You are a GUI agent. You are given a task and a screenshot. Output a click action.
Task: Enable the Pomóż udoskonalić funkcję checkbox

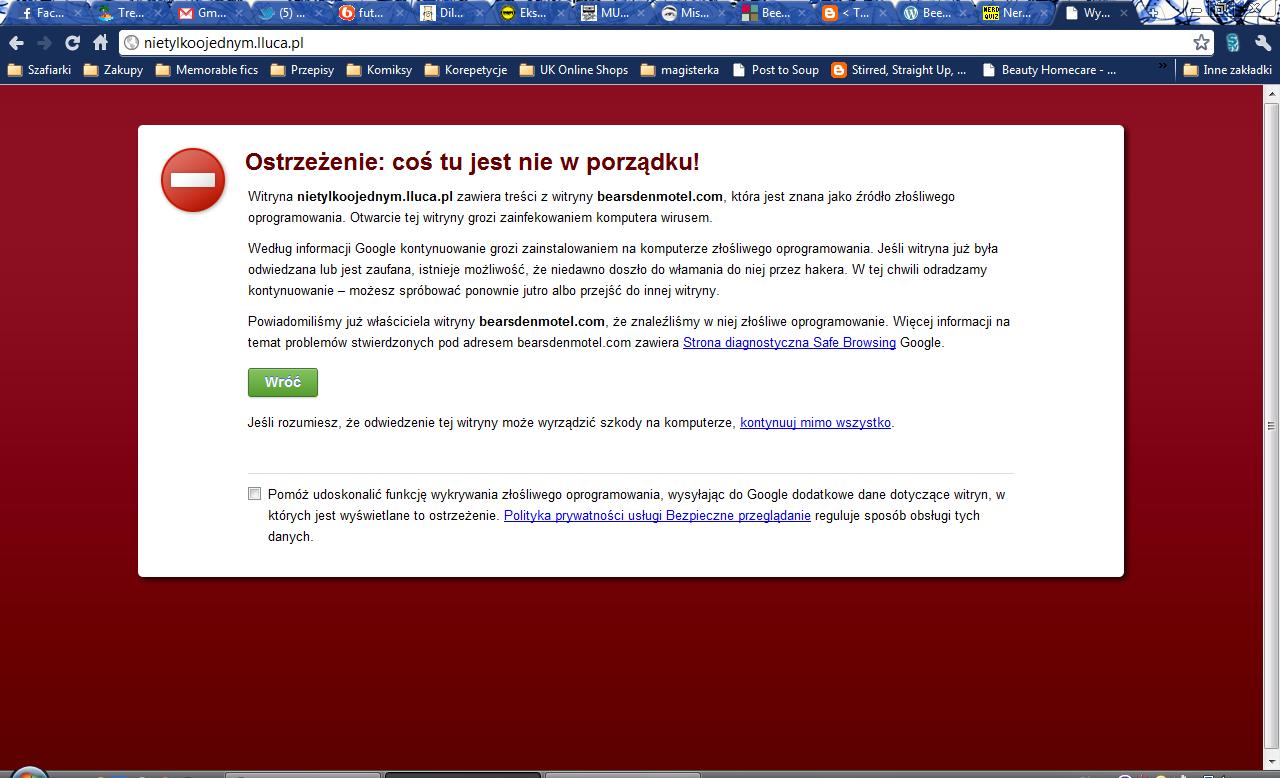pos(254,494)
